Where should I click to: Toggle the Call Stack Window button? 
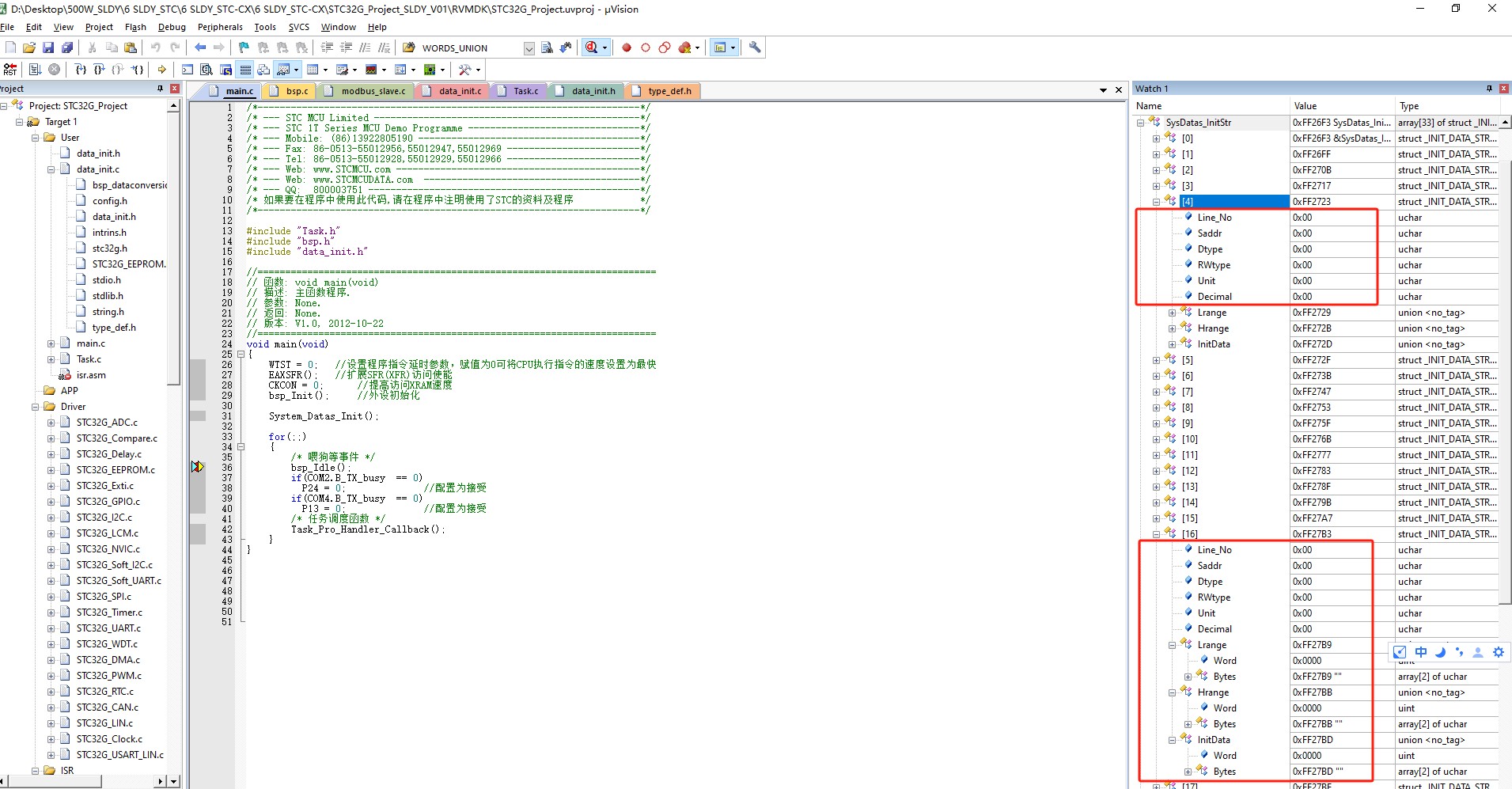[x=263, y=70]
